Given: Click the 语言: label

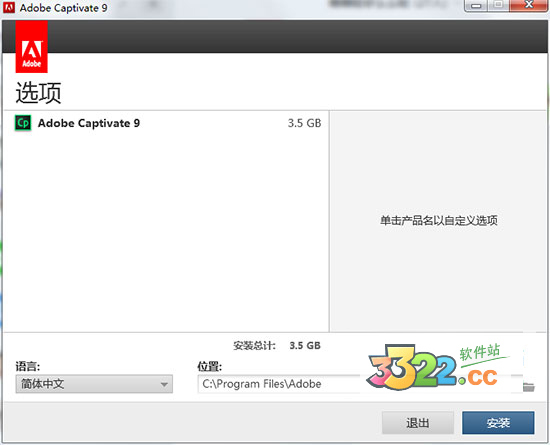Looking at the screenshot, I should (x=28, y=366).
